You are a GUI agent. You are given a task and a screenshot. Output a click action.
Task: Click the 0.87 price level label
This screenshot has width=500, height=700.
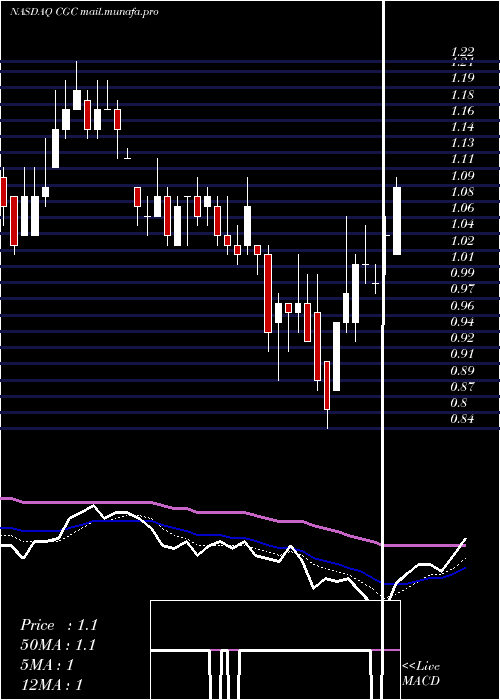point(462,387)
